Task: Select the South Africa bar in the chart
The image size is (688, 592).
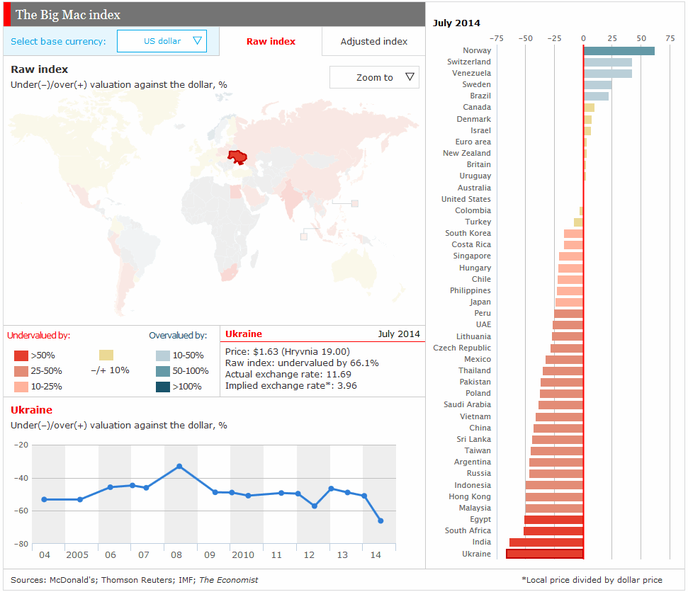Action: click(x=553, y=531)
